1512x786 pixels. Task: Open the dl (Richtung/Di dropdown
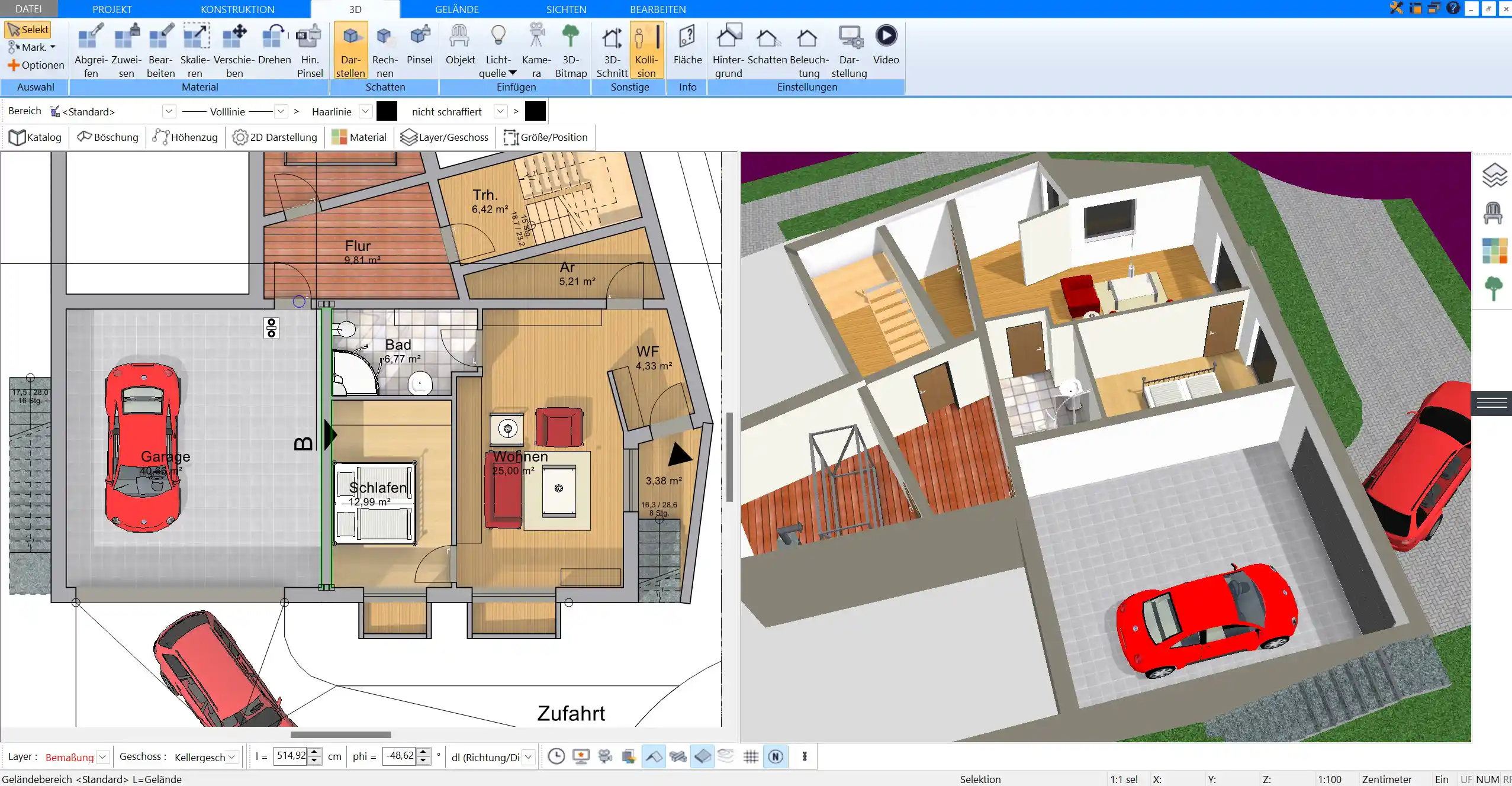click(x=529, y=757)
